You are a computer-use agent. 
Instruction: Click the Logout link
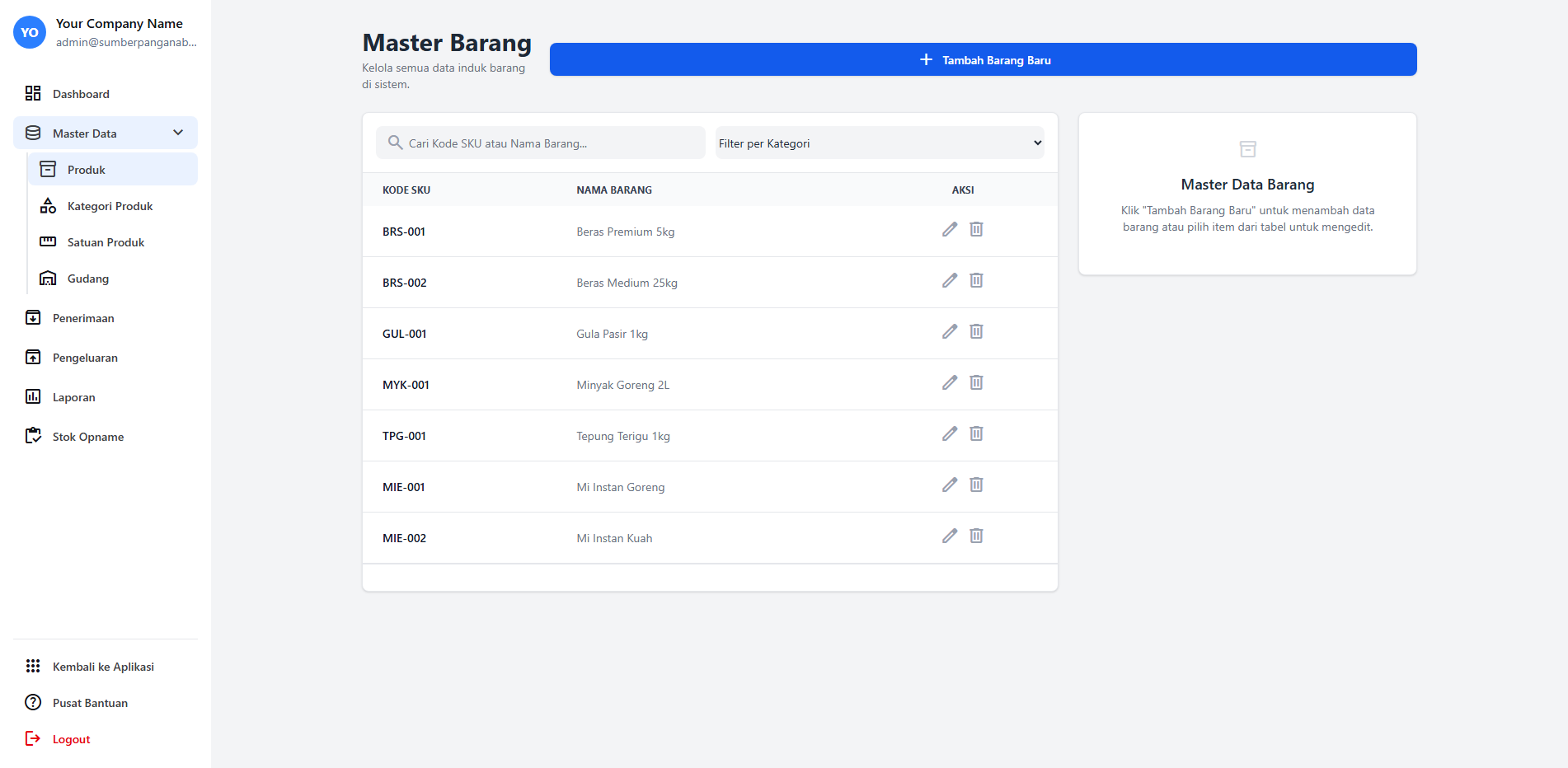[71, 739]
